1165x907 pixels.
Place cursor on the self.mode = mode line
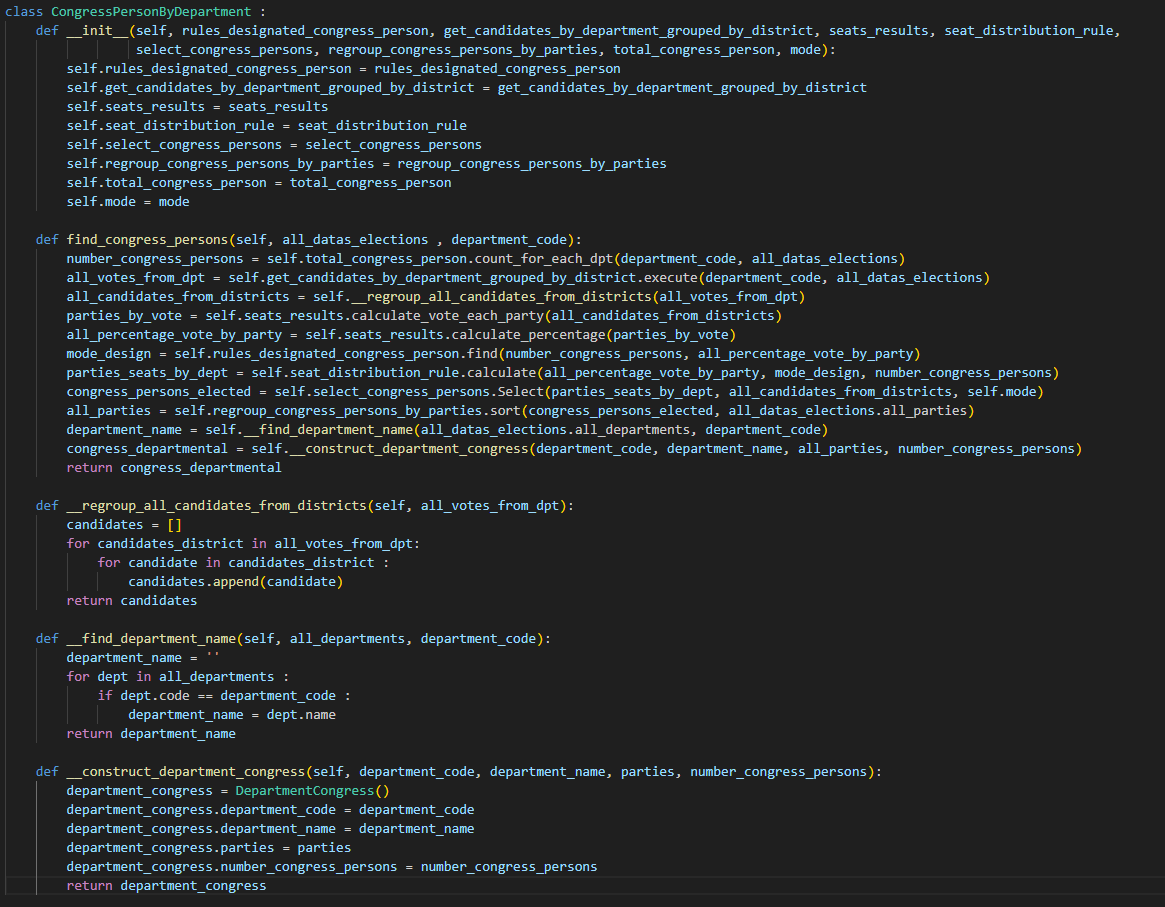pos(128,201)
